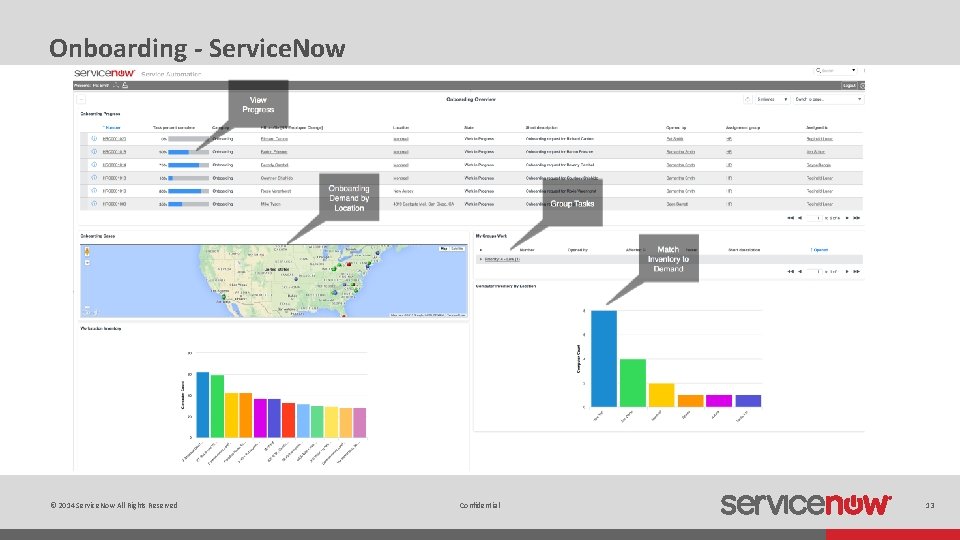Click the red bar in the lower-left chart

(x=288, y=420)
